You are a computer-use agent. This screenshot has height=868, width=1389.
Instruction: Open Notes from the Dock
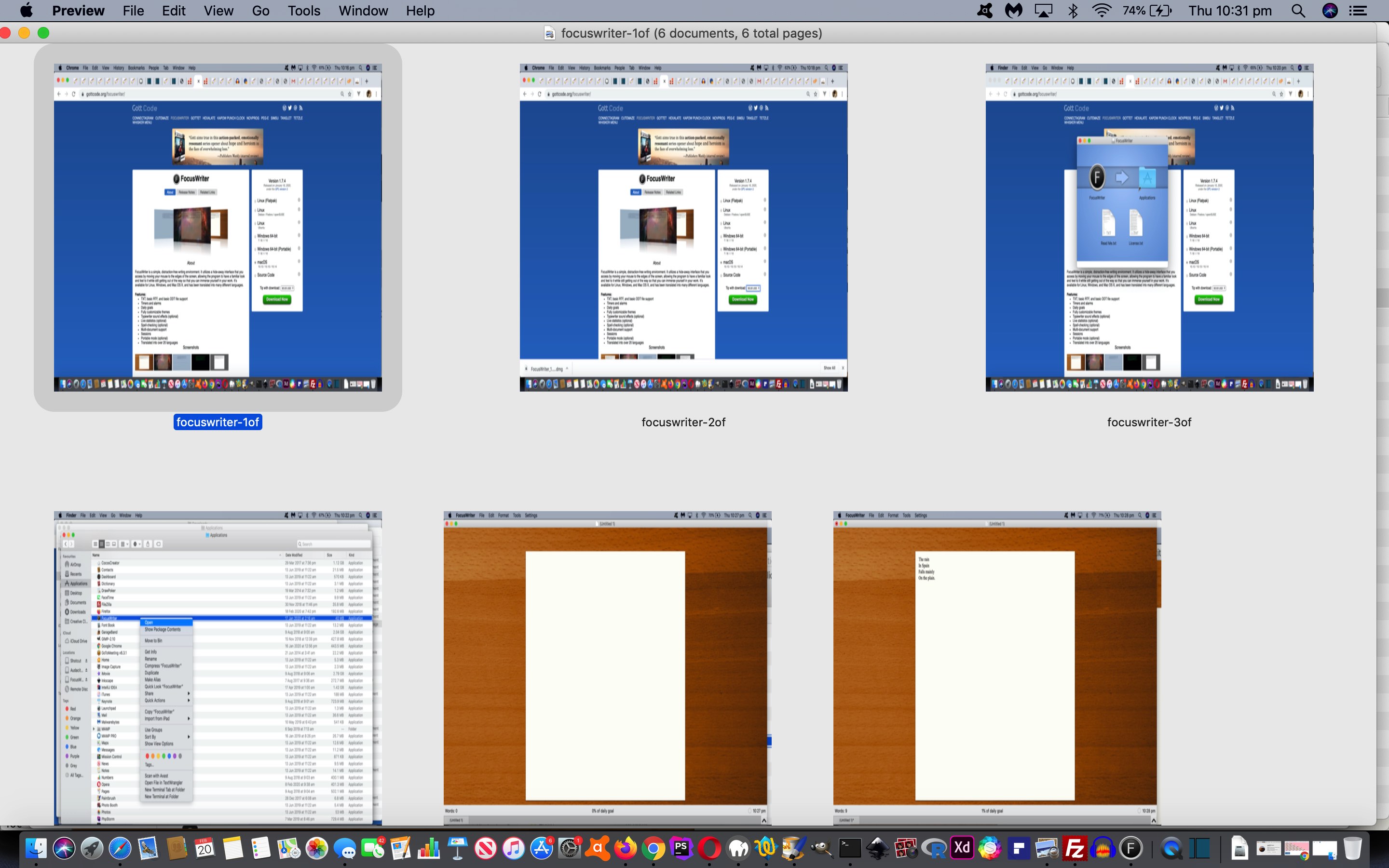[x=232, y=848]
